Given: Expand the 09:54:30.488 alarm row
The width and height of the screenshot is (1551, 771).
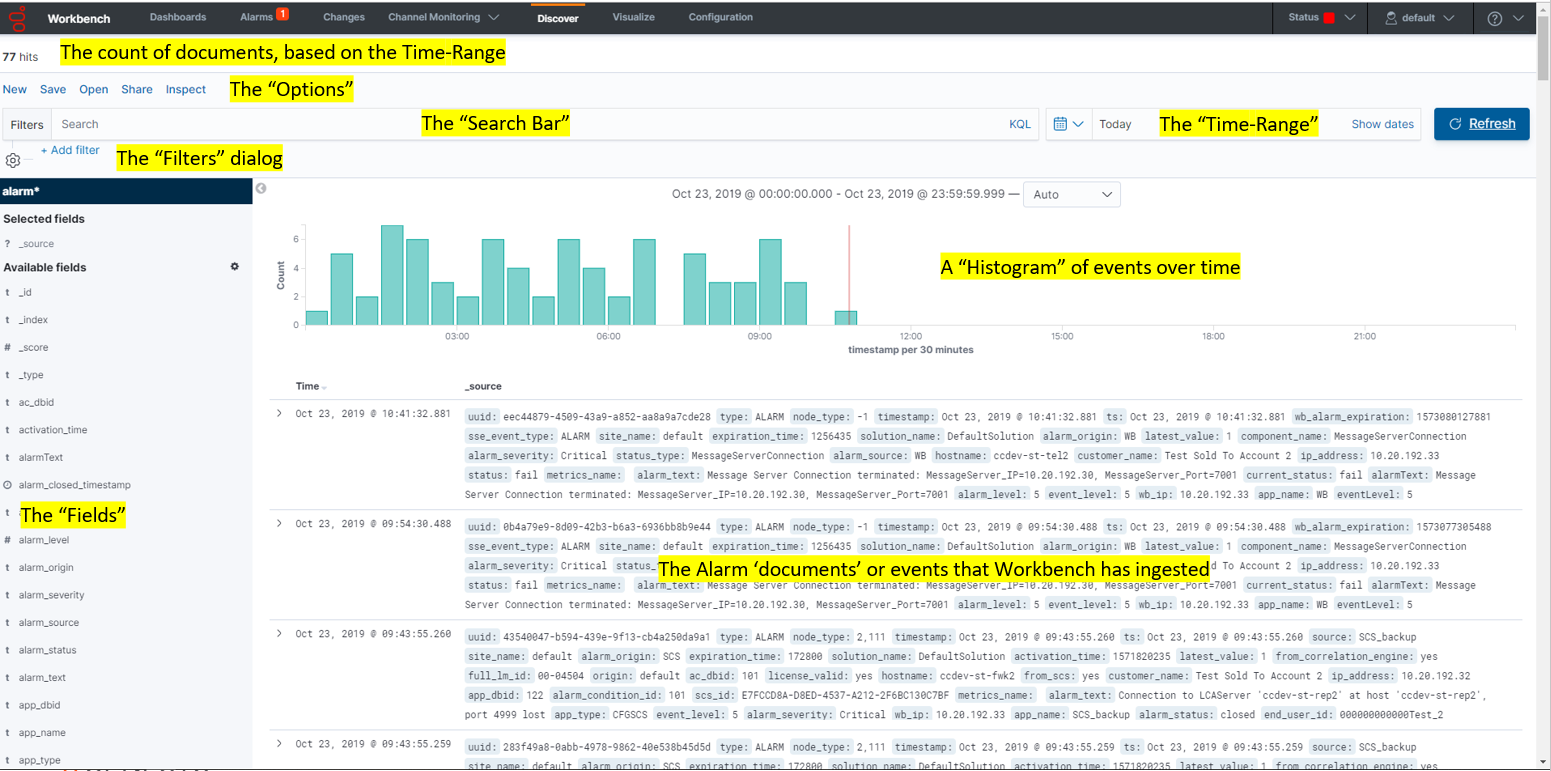Looking at the screenshot, I should (279, 523).
